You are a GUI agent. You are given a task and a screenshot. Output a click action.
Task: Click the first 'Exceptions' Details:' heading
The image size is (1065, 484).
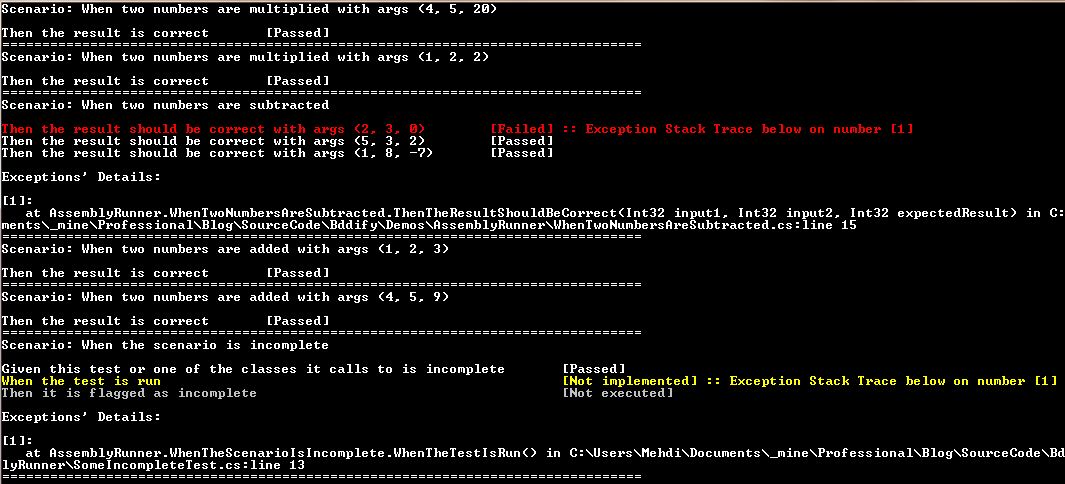pos(82,177)
